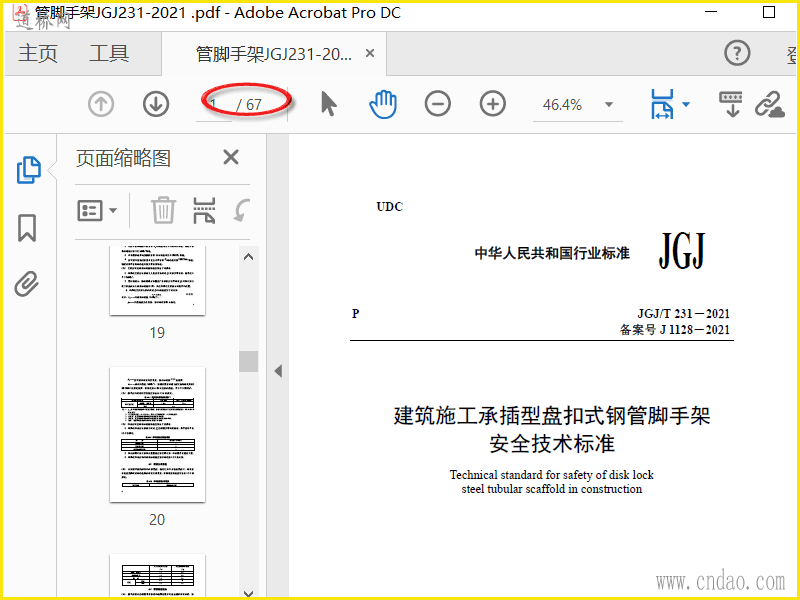Select page 19 thumbnail
800x600 pixels.
[x=157, y=280]
